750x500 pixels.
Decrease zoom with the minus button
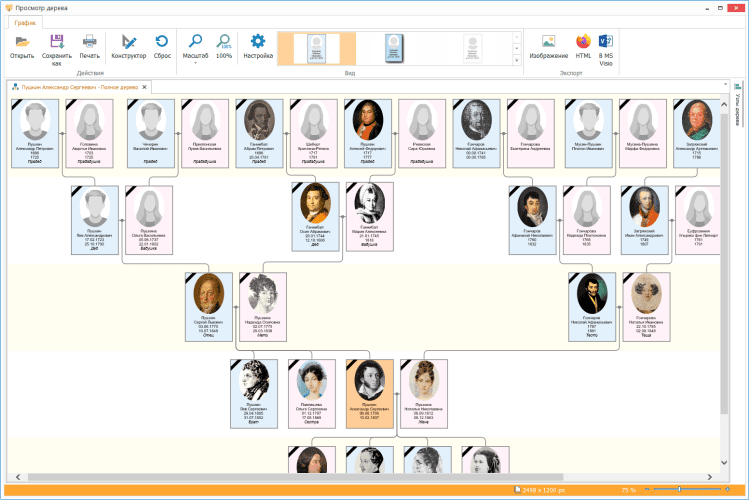coord(647,489)
